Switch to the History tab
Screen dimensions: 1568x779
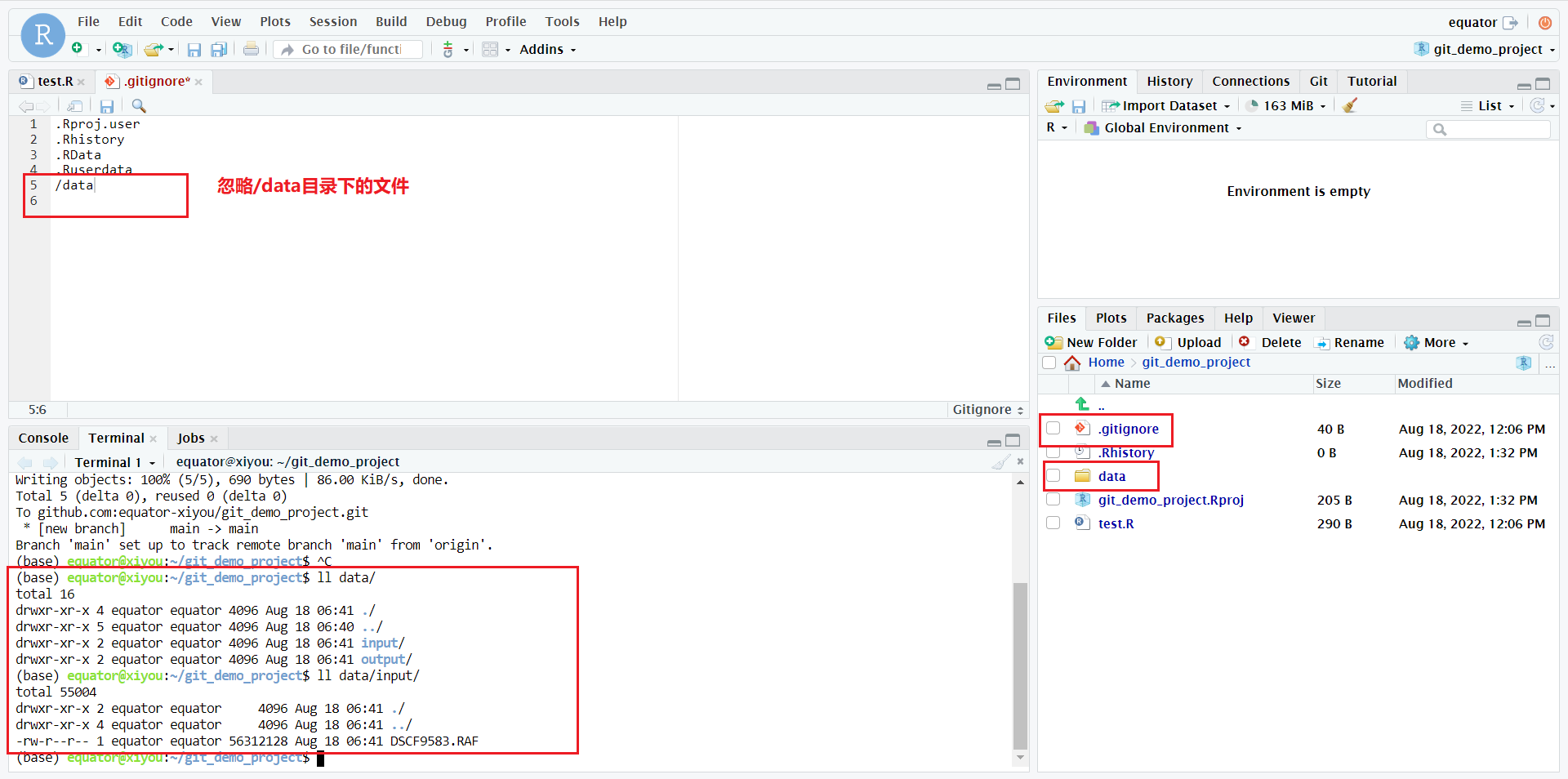1169,82
